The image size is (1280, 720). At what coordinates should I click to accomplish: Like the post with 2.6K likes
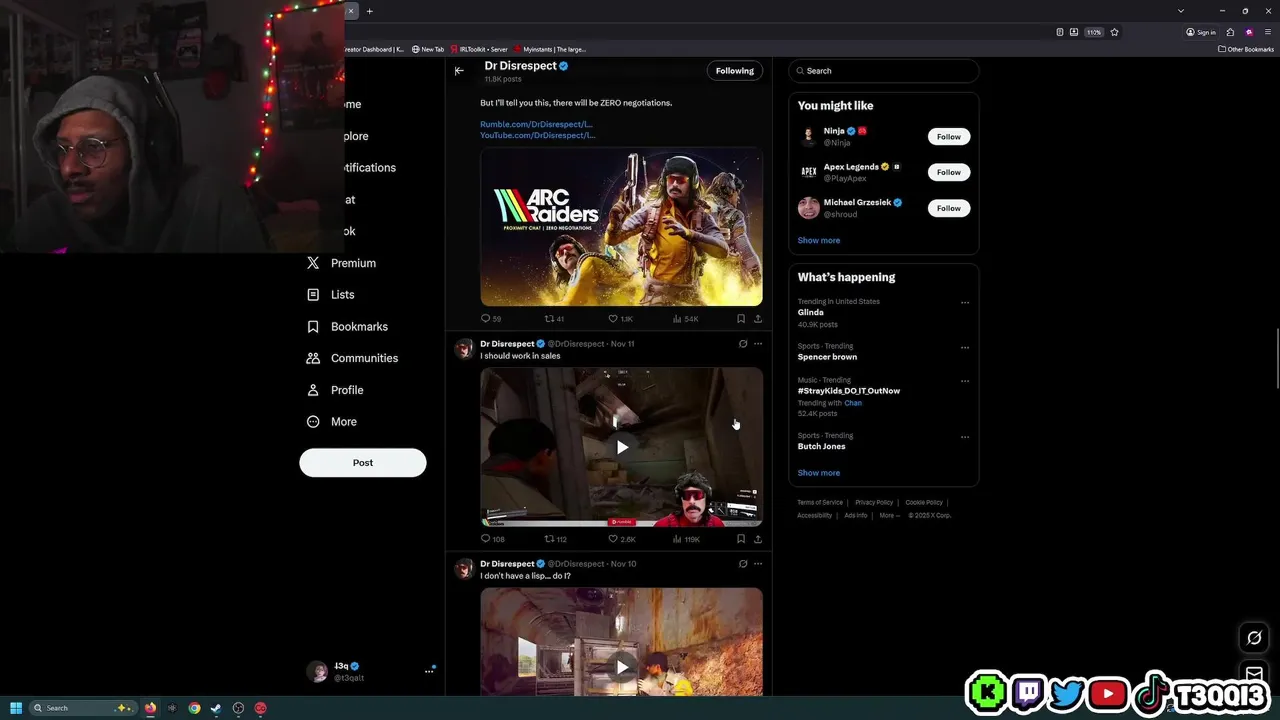tap(621, 539)
